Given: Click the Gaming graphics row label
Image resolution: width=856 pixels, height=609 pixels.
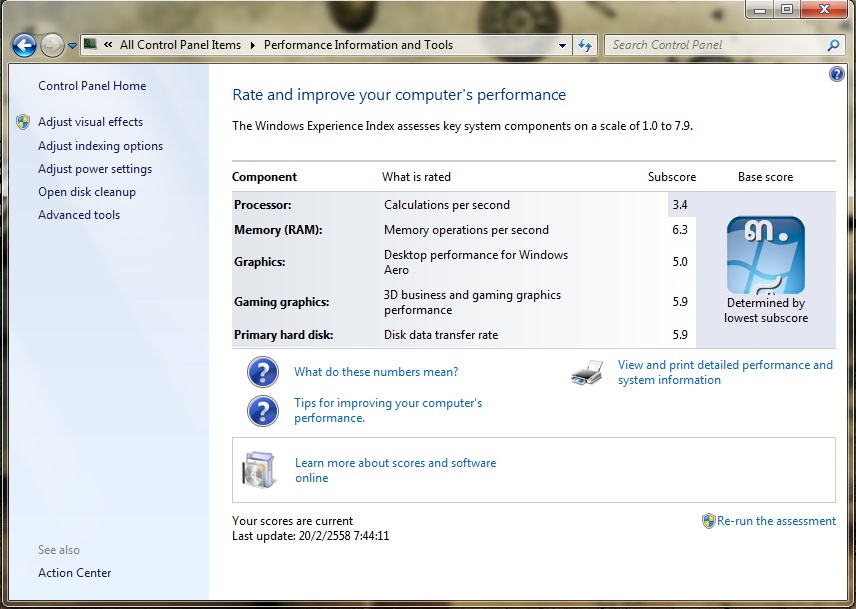Looking at the screenshot, I should pos(282,302).
